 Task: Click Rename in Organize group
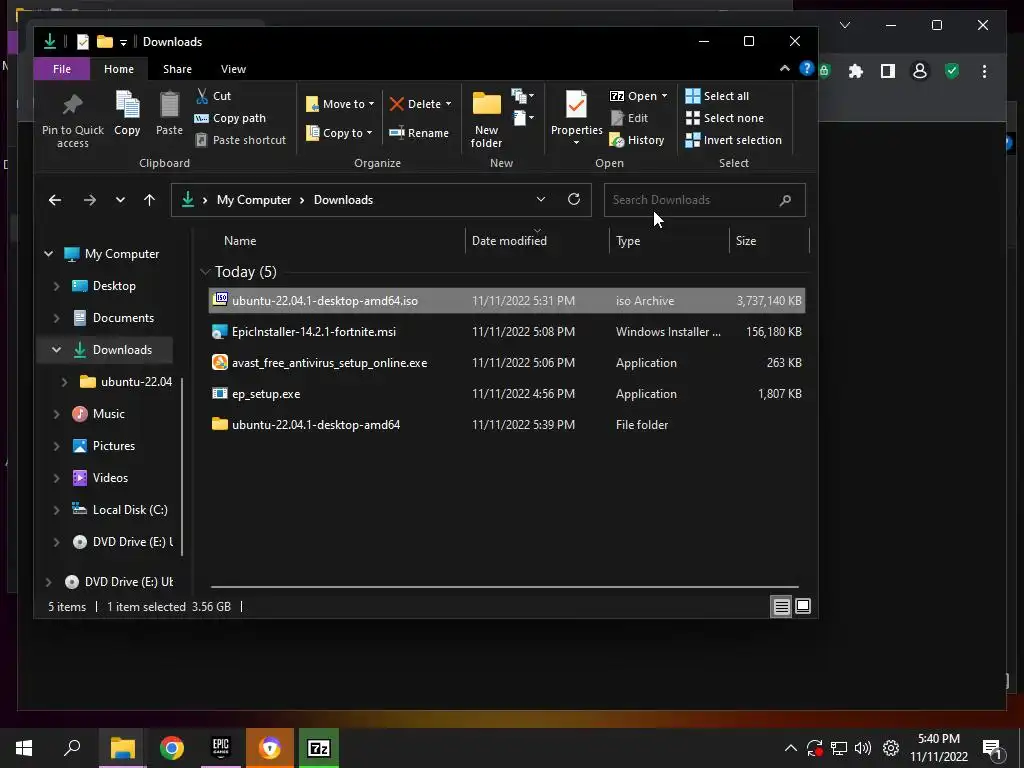(x=419, y=133)
